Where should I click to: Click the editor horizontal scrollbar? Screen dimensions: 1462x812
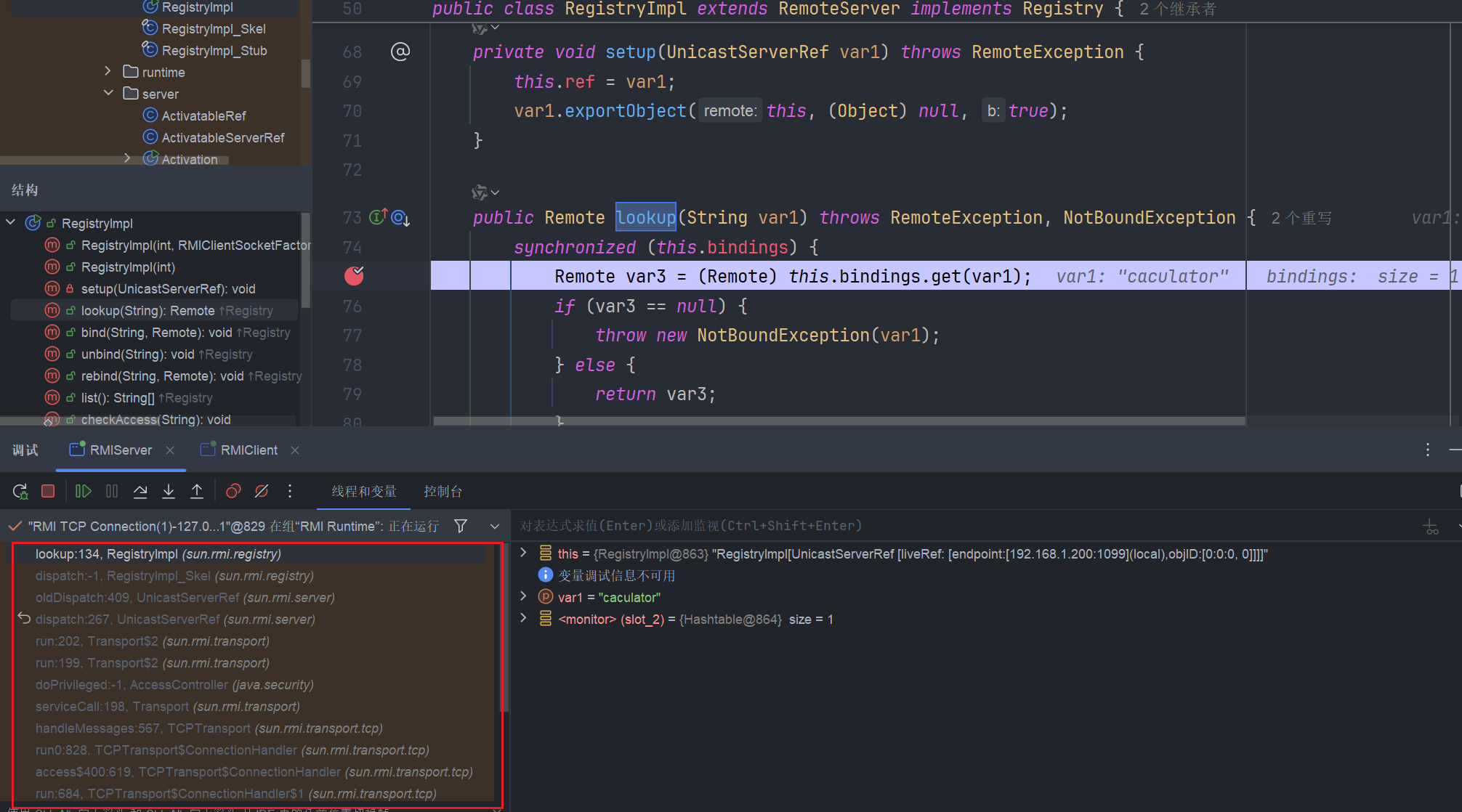(836, 421)
